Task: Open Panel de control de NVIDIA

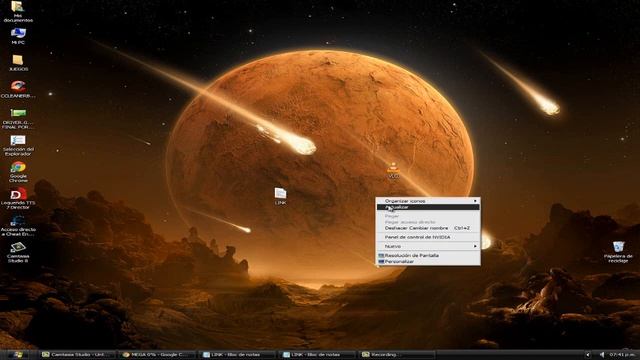Action: [x=428, y=237]
